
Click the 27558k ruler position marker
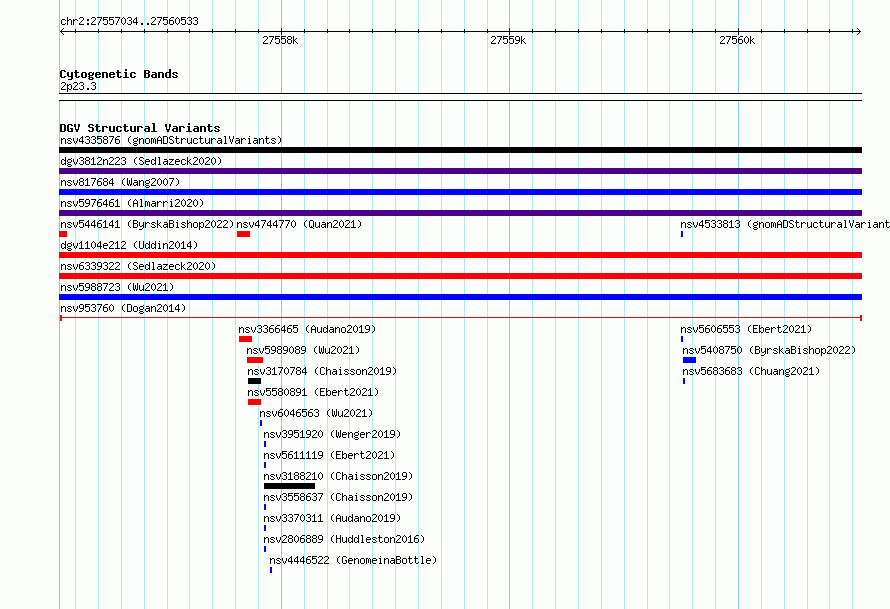[x=280, y=40]
